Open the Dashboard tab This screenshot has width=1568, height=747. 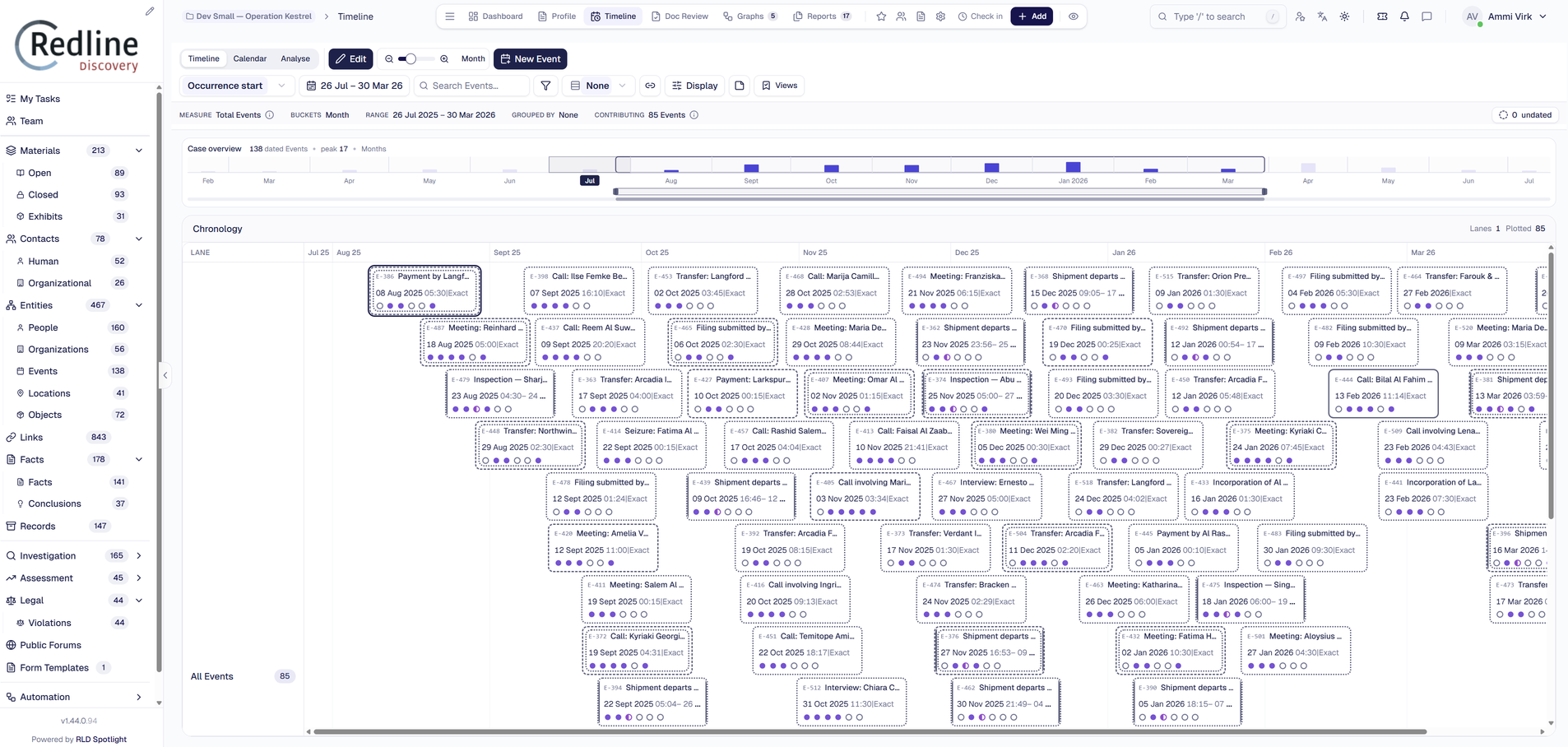click(x=495, y=16)
